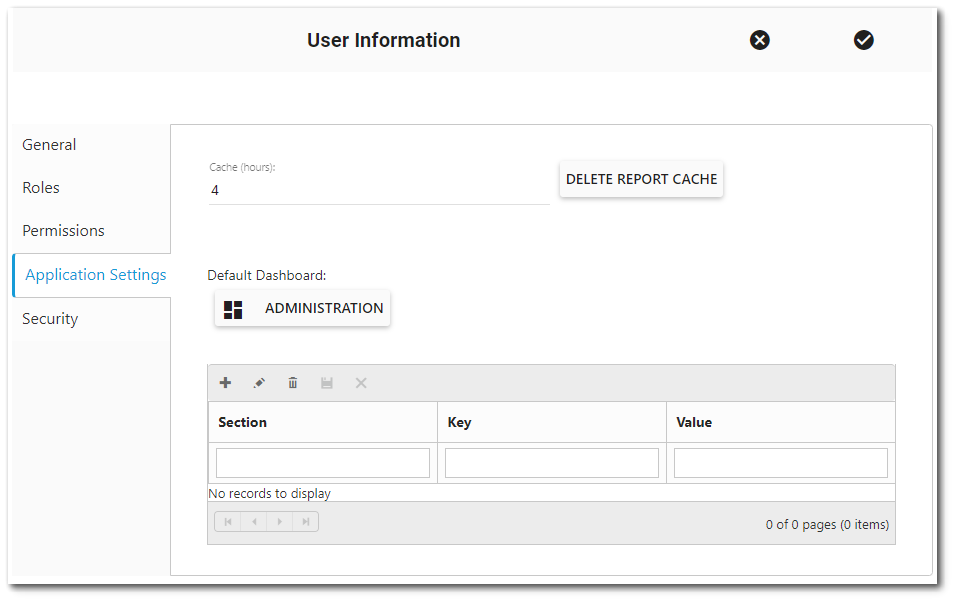Click the Section filter input field

[x=322, y=462]
